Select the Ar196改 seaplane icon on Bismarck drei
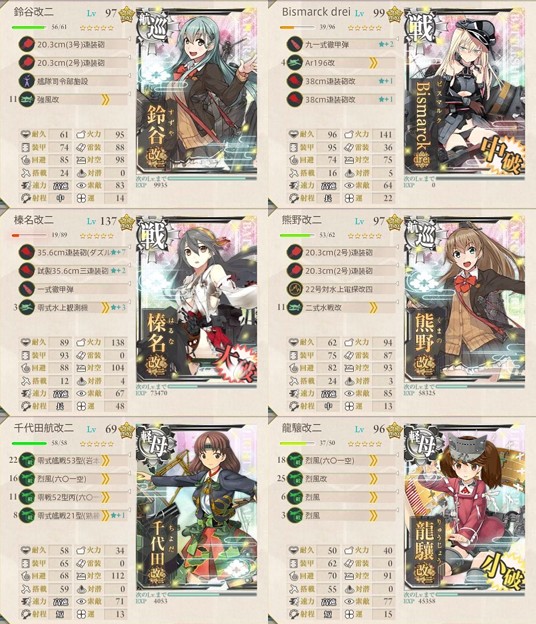Screen dimensions: 536x624 pos(294,62)
